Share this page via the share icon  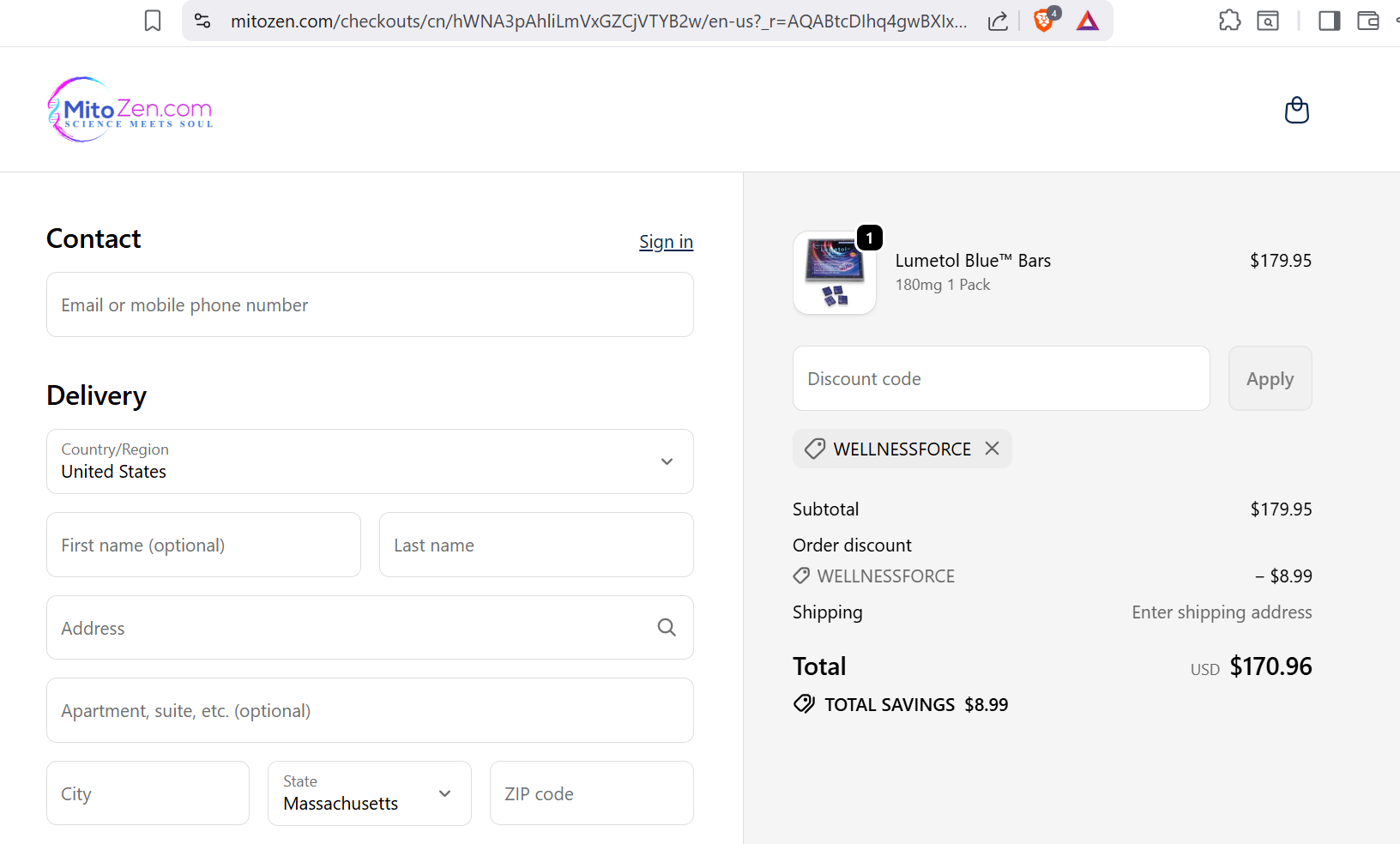pyautogui.click(x=998, y=21)
